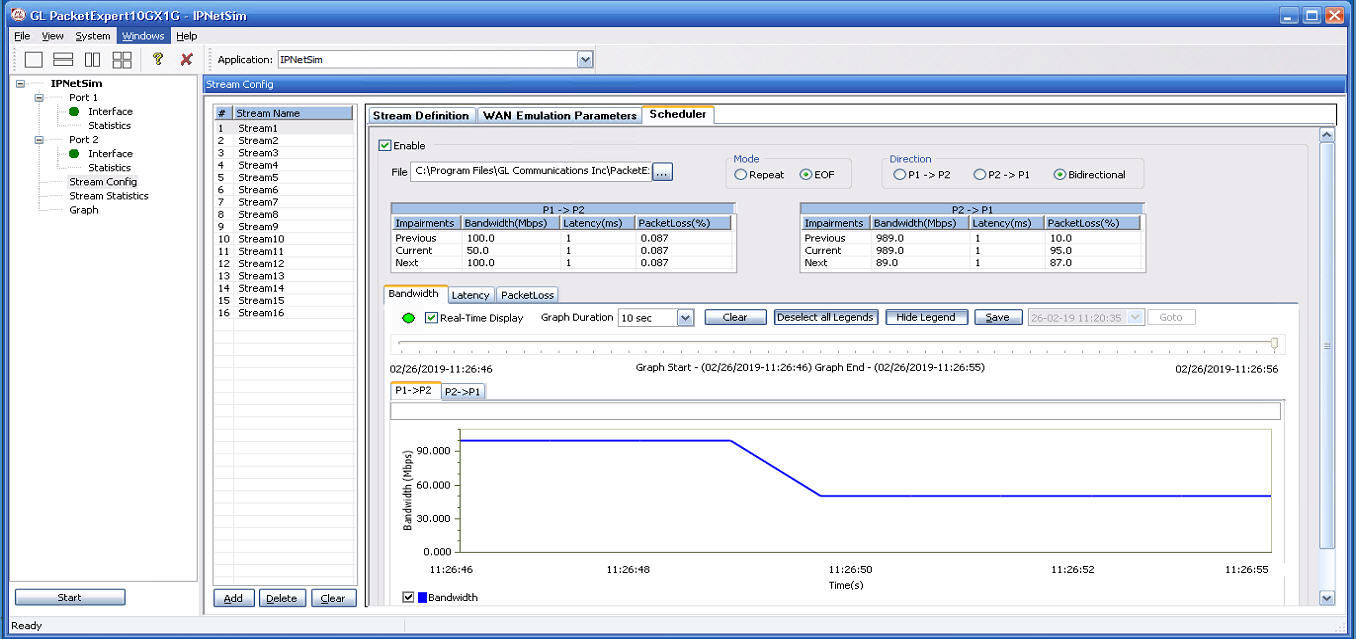Collapse the Port 2 tree node
The image size is (1356, 639).
(x=39, y=140)
